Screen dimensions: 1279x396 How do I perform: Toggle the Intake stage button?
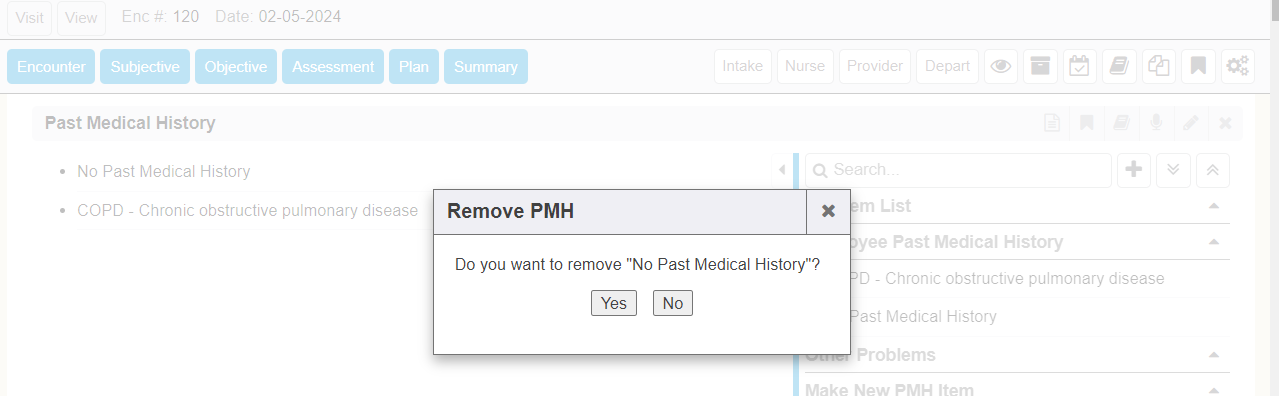click(x=743, y=67)
